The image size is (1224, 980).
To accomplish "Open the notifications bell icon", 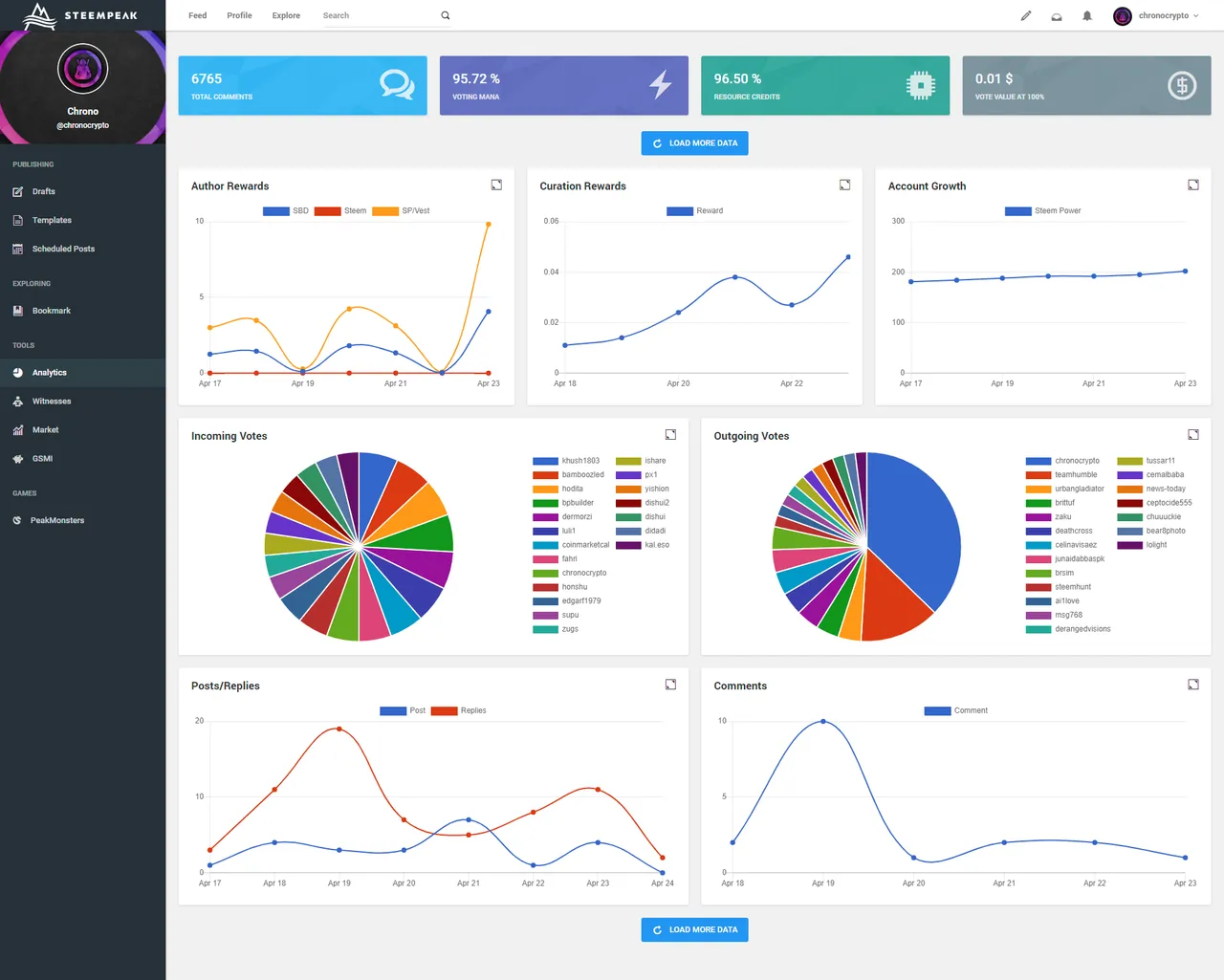I will point(1087,15).
